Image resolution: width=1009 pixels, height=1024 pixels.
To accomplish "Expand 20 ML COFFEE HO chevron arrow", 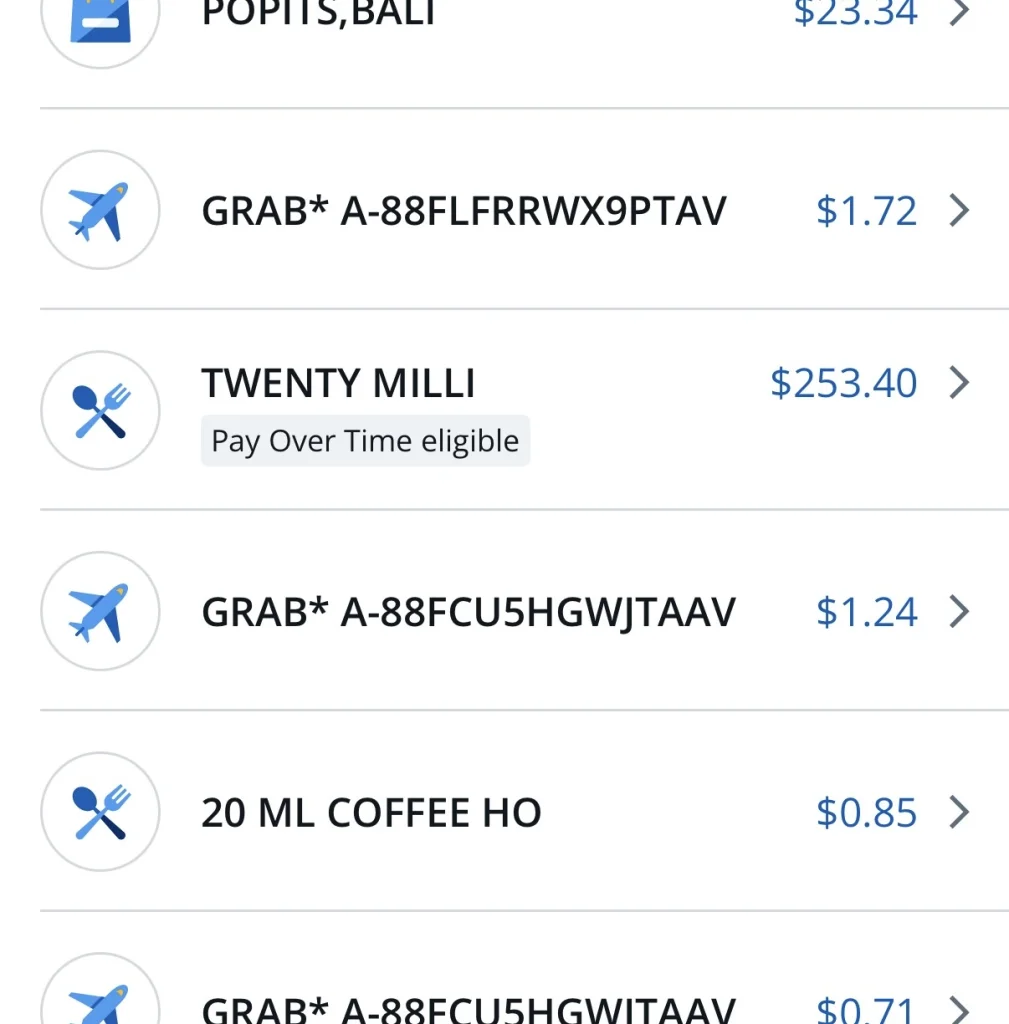I will coord(959,812).
